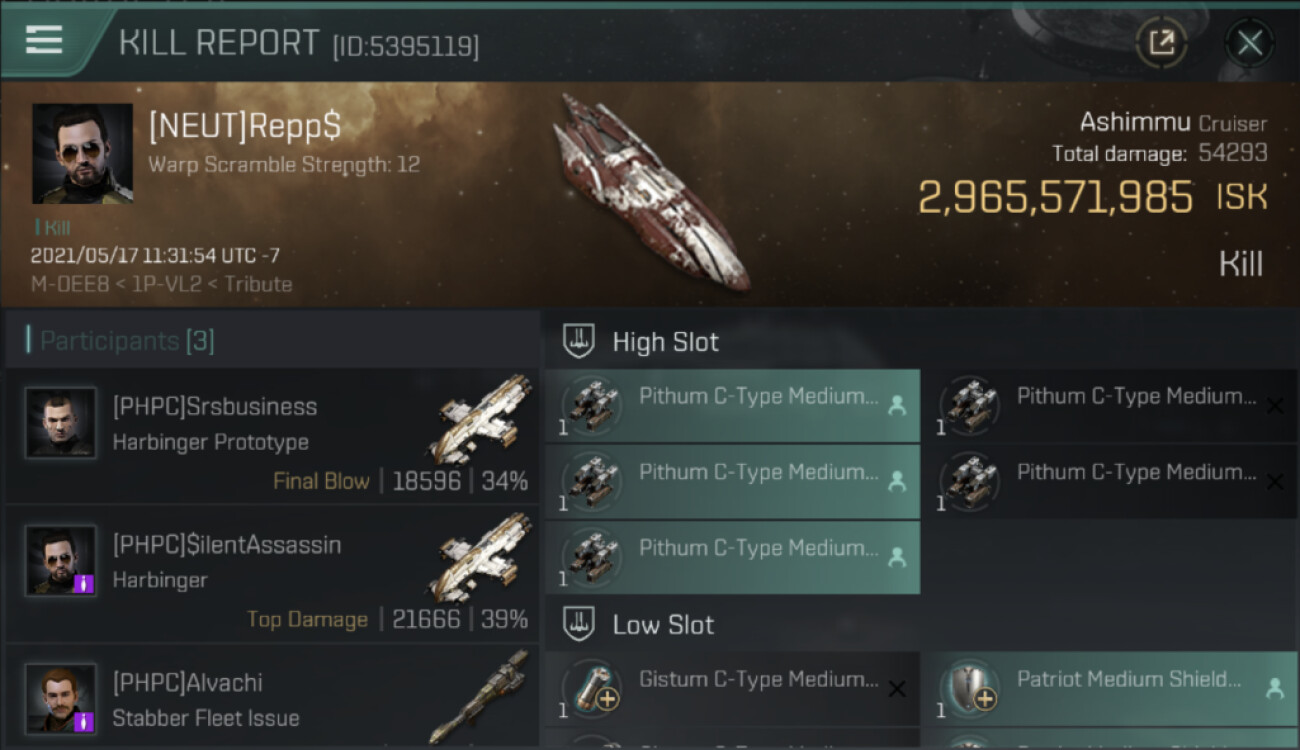The image size is (1300, 750).
Task: Open $ilentAssassin pilot portrait
Action: 61,561
